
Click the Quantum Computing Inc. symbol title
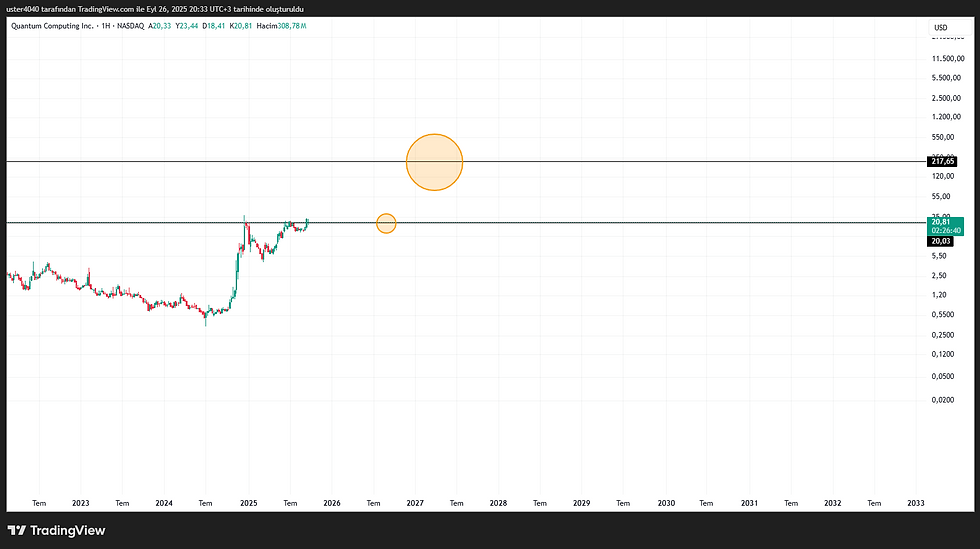52,26
